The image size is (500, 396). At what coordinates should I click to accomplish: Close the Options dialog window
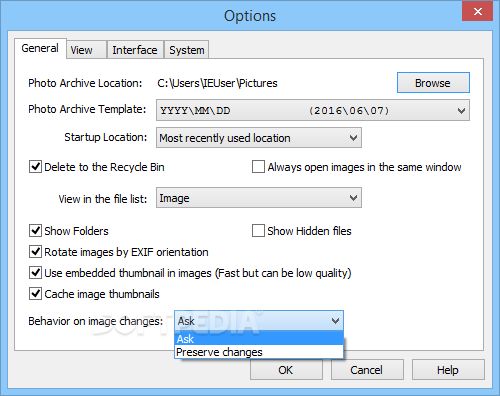(477, 12)
